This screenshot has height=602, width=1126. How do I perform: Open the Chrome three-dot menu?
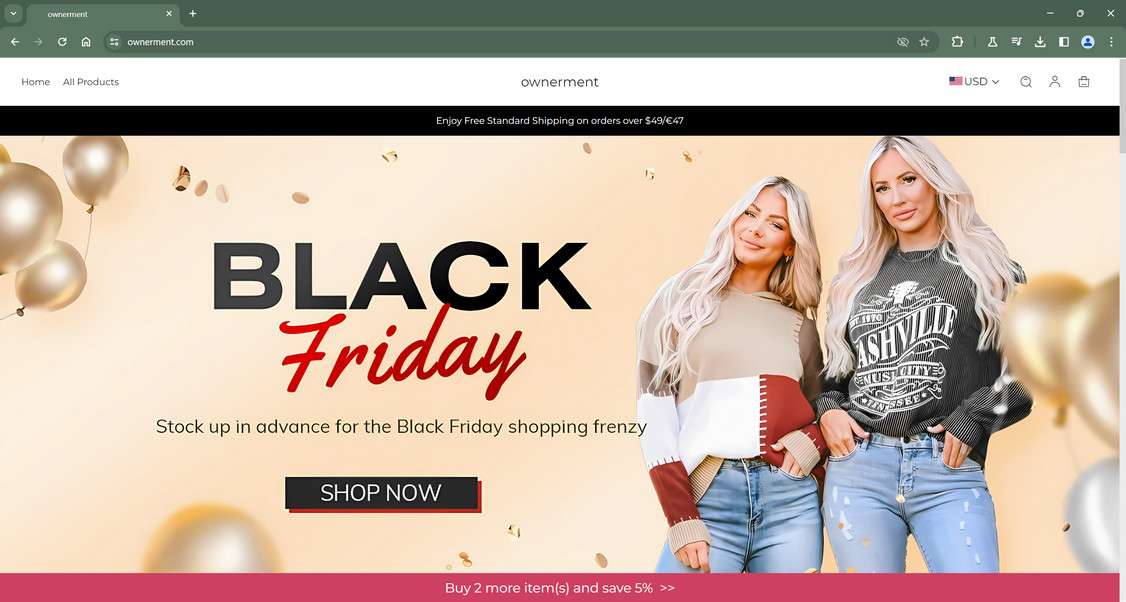click(x=1111, y=42)
